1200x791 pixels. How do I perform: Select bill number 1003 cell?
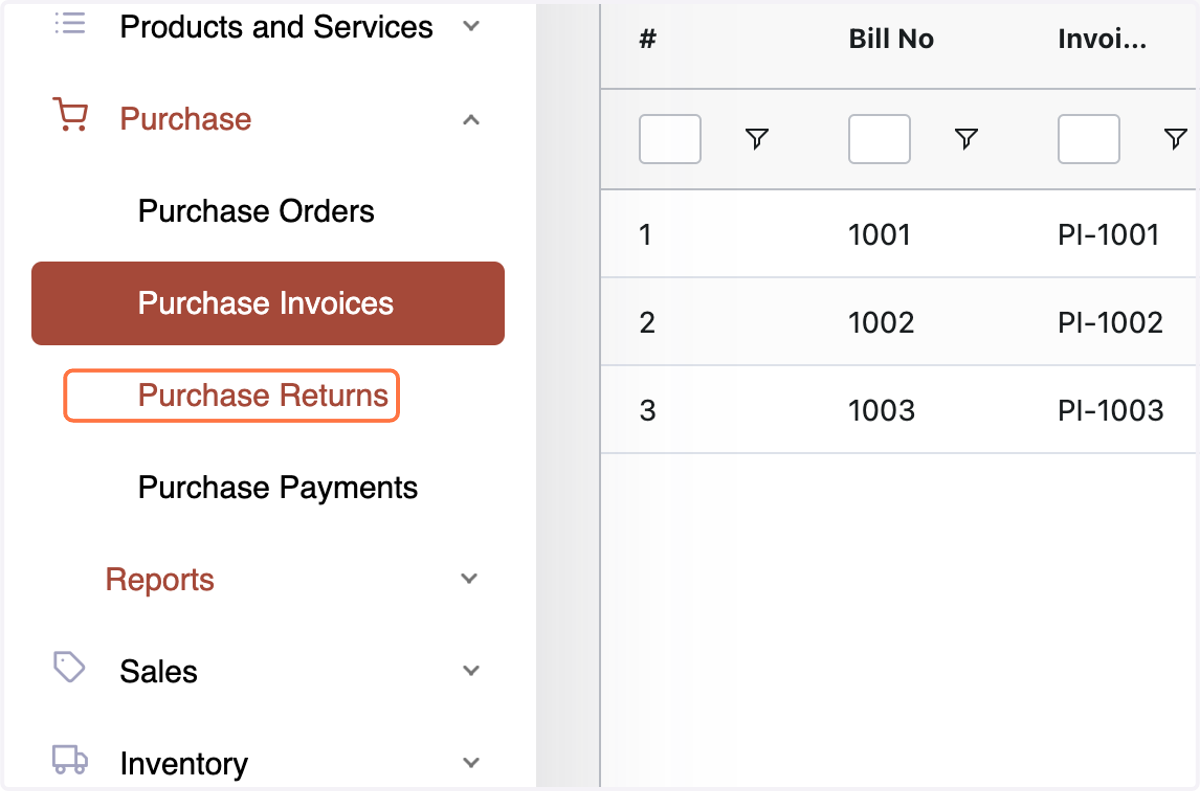[881, 411]
